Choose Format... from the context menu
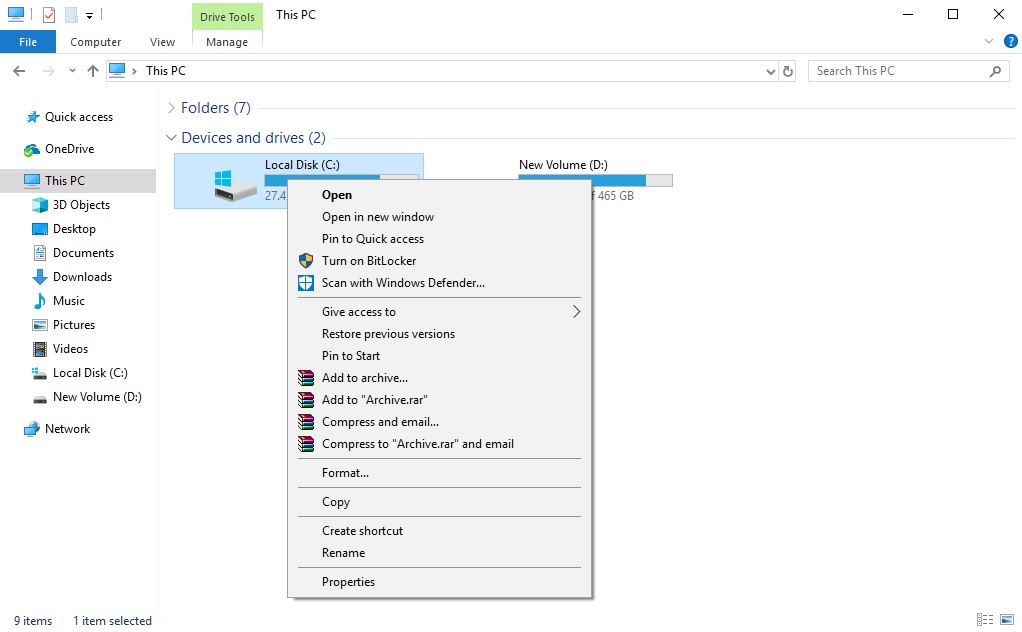This screenshot has height=632, width=1022. tap(345, 472)
